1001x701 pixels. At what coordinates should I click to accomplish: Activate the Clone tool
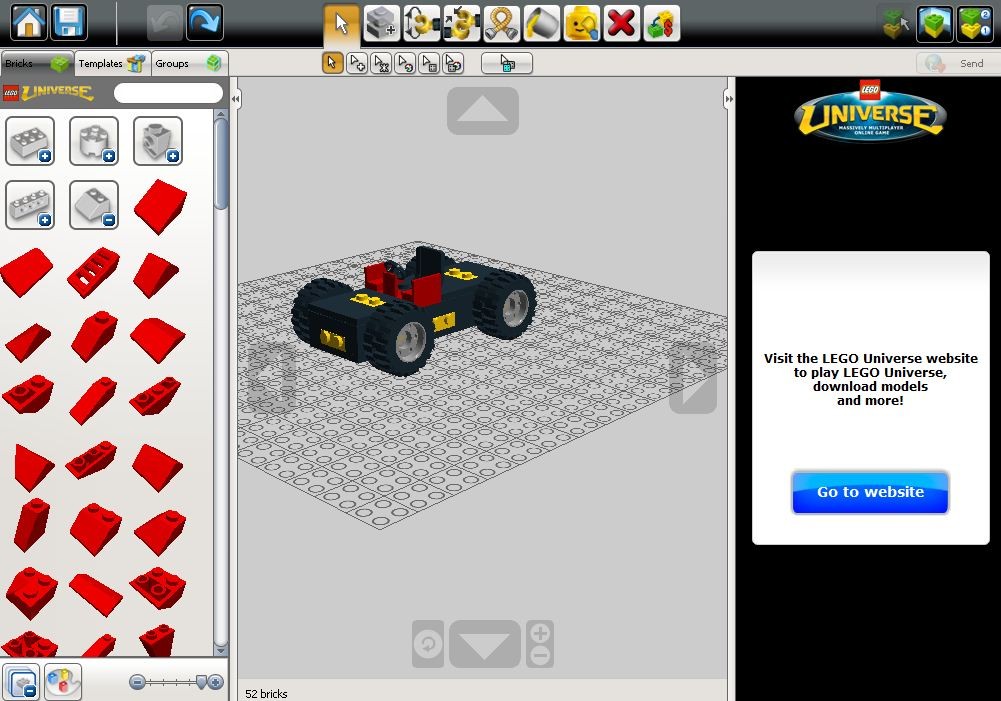(x=381, y=22)
